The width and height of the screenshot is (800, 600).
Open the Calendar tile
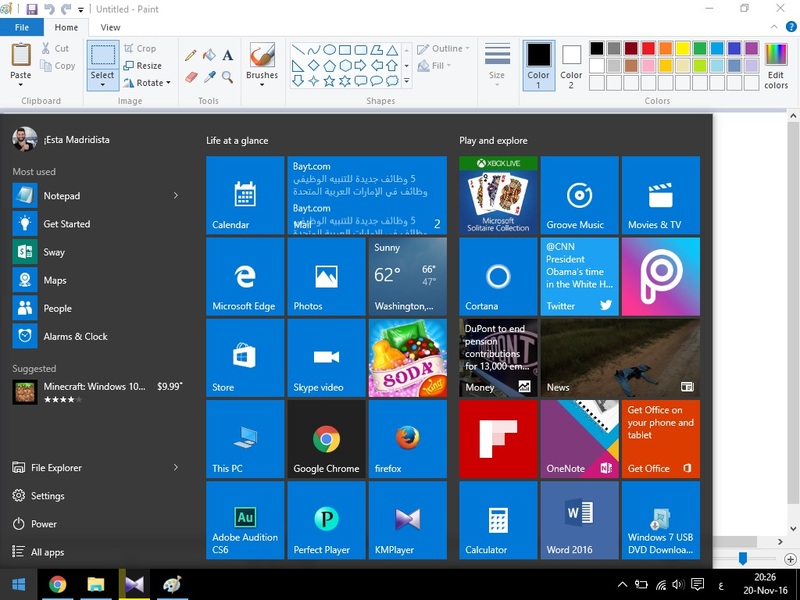tap(245, 195)
